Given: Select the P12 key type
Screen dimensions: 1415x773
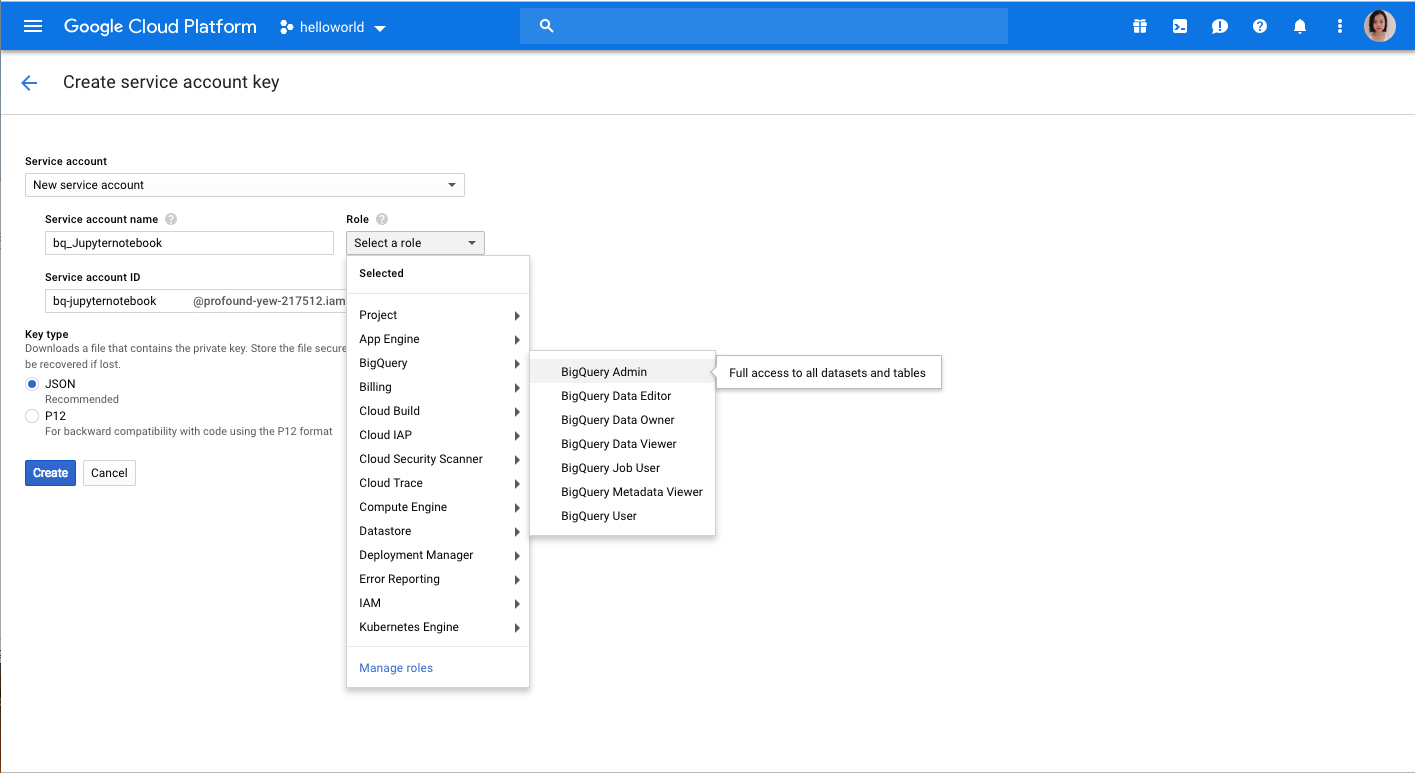Looking at the screenshot, I should [x=32, y=416].
